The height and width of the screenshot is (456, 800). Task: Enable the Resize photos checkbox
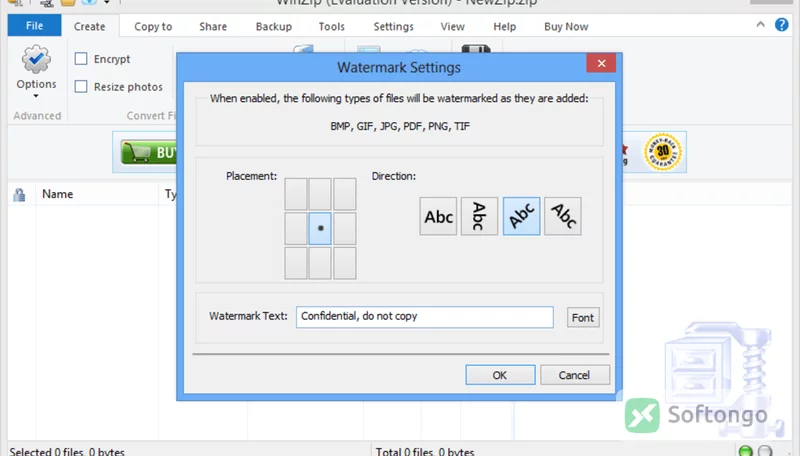[81, 86]
